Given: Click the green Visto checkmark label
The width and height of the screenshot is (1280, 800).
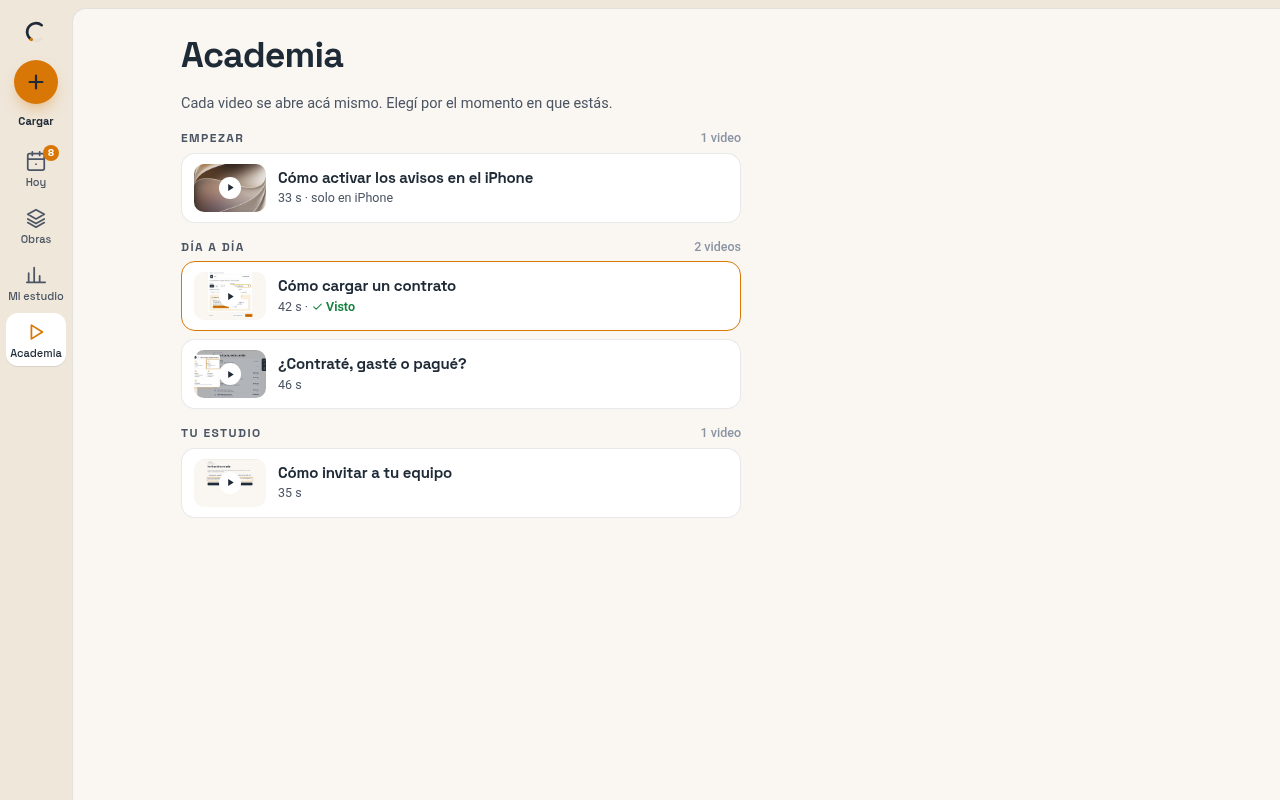Looking at the screenshot, I should click(334, 307).
